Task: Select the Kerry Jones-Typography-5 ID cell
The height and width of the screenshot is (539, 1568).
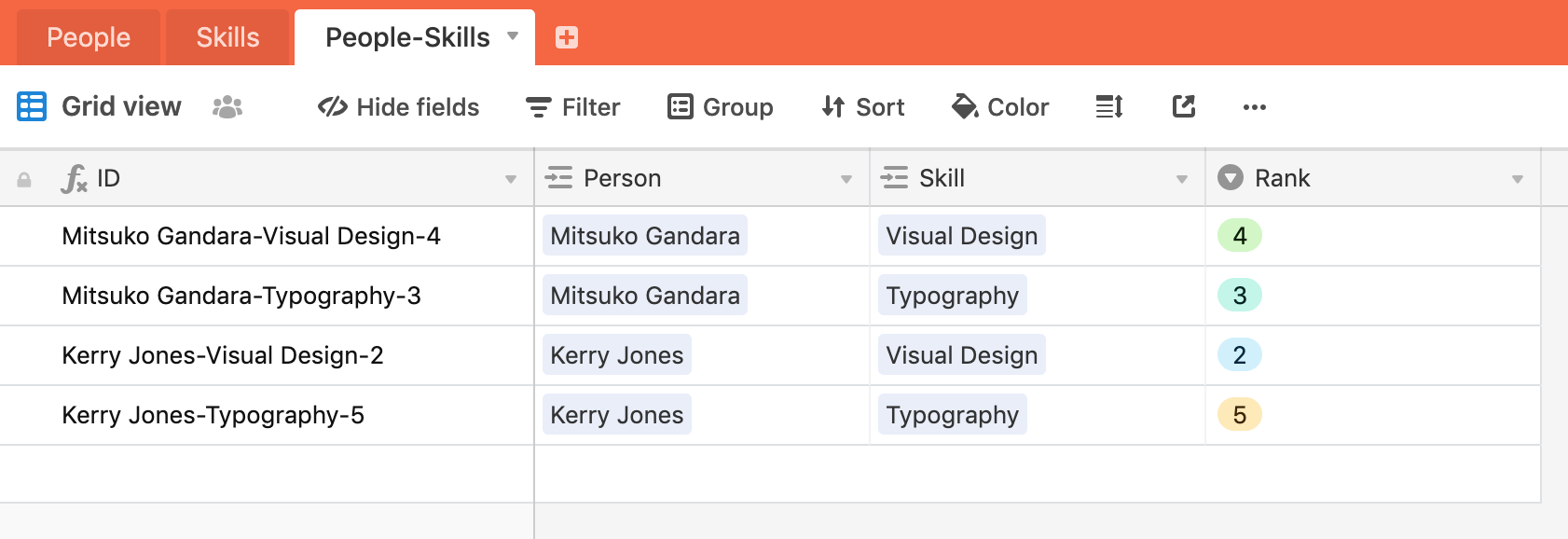Action: pos(267,415)
